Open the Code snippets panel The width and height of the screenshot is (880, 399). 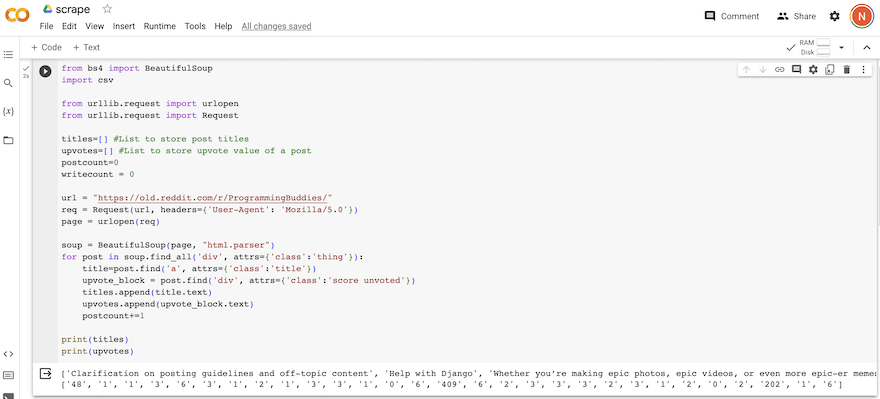click(x=8, y=354)
